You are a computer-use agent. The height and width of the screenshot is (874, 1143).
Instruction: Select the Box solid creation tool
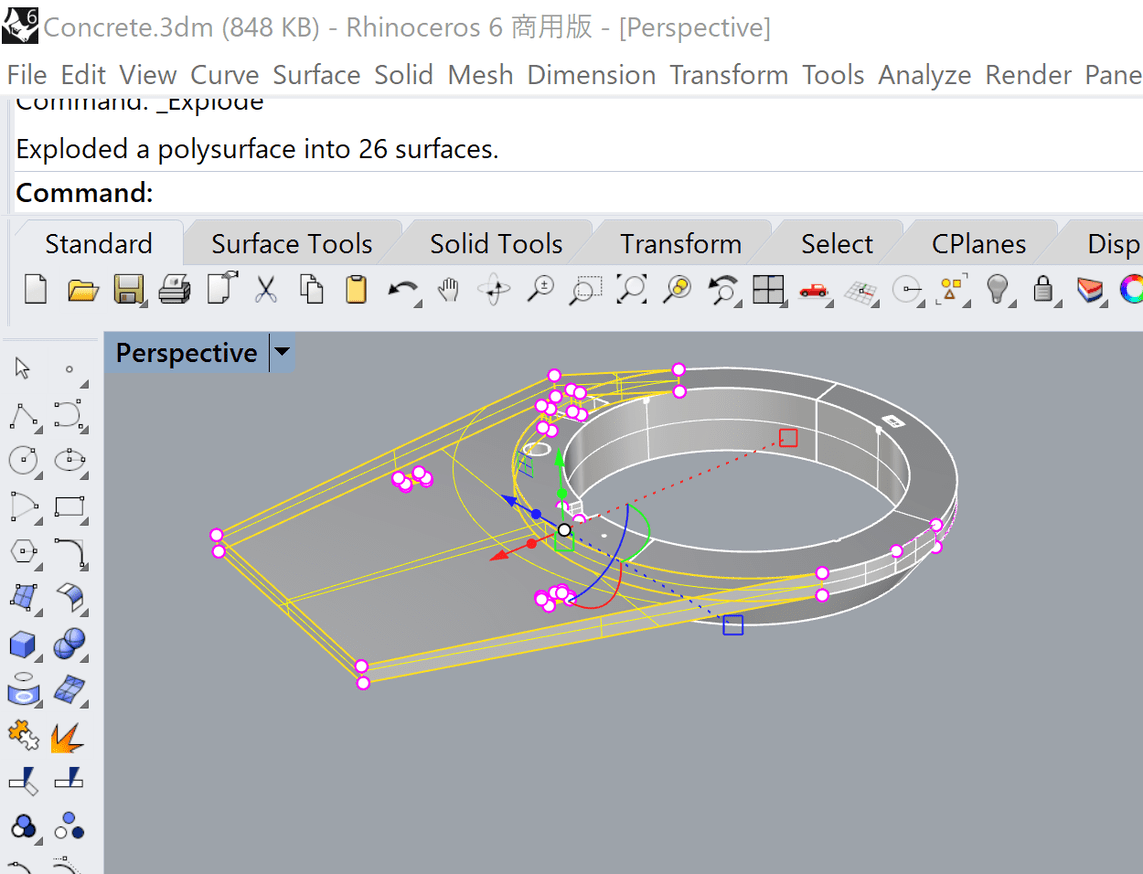coord(23,644)
